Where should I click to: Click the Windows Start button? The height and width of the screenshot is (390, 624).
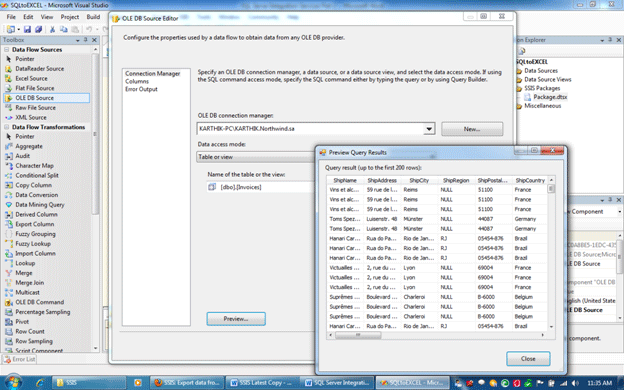point(13,382)
